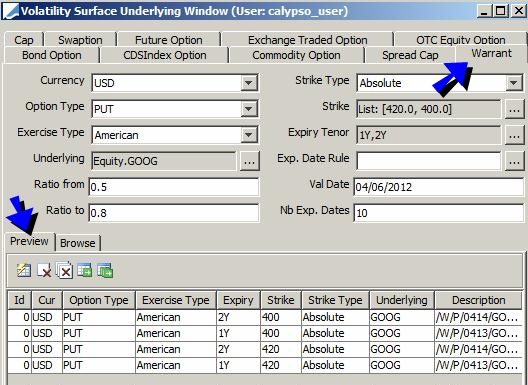Open the Option Type dropdown showing PUT
This screenshot has width=528, height=385.
[x=249, y=109]
